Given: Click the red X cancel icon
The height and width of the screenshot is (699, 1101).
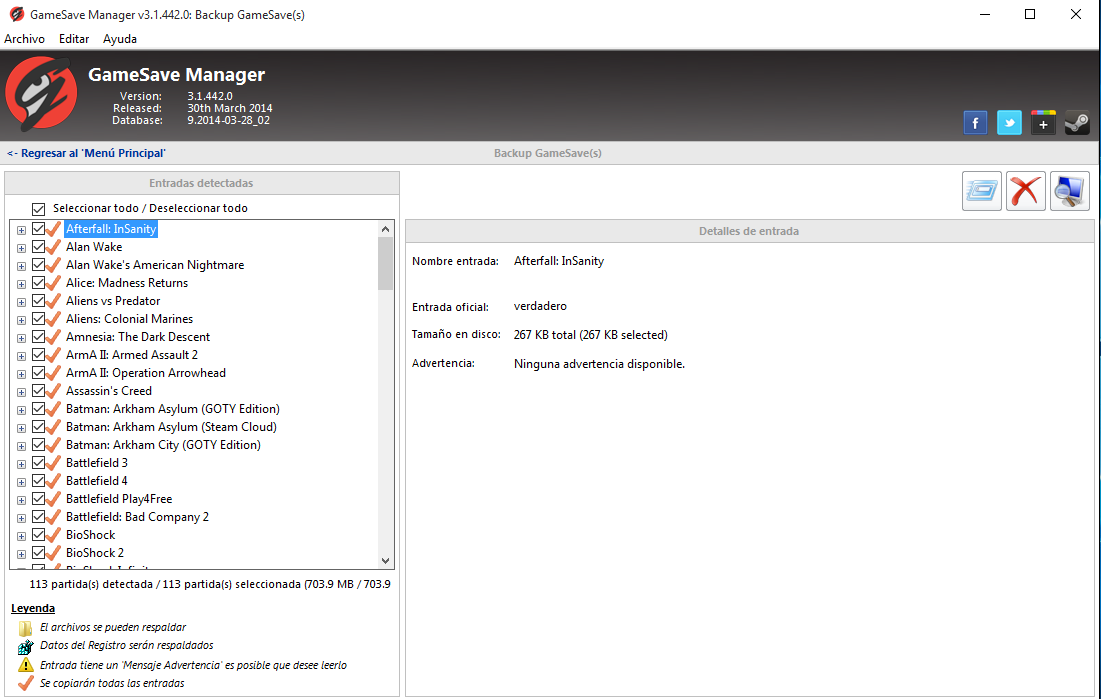Looking at the screenshot, I should click(1025, 191).
